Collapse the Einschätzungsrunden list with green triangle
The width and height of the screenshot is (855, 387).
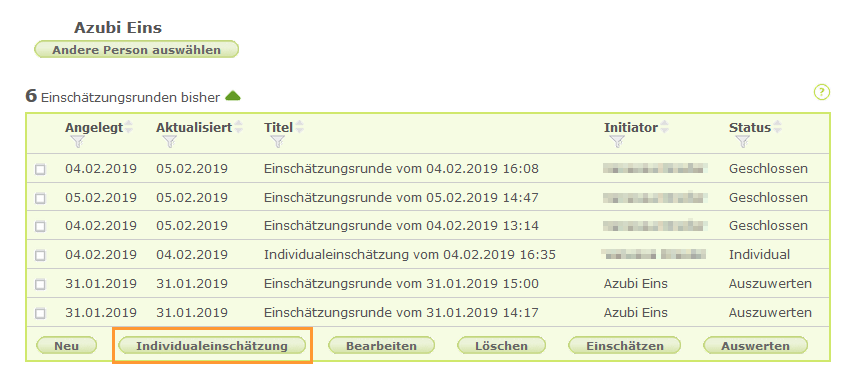click(x=233, y=96)
